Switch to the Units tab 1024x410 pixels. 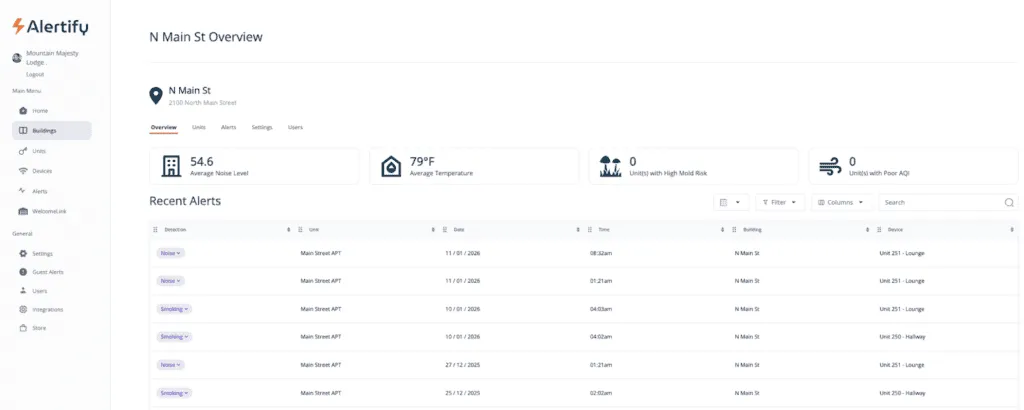coord(199,127)
